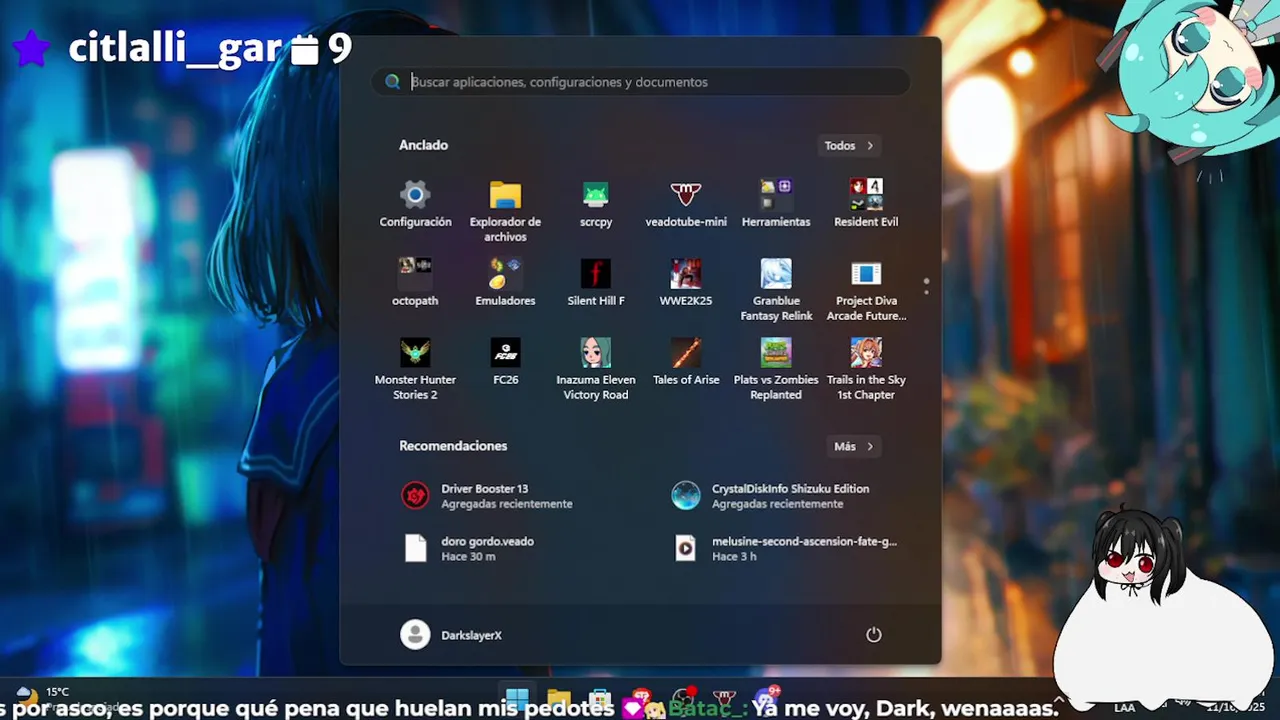1280x720 pixels.
Task: Click the search magnifier icon
Action: point(392,82)
